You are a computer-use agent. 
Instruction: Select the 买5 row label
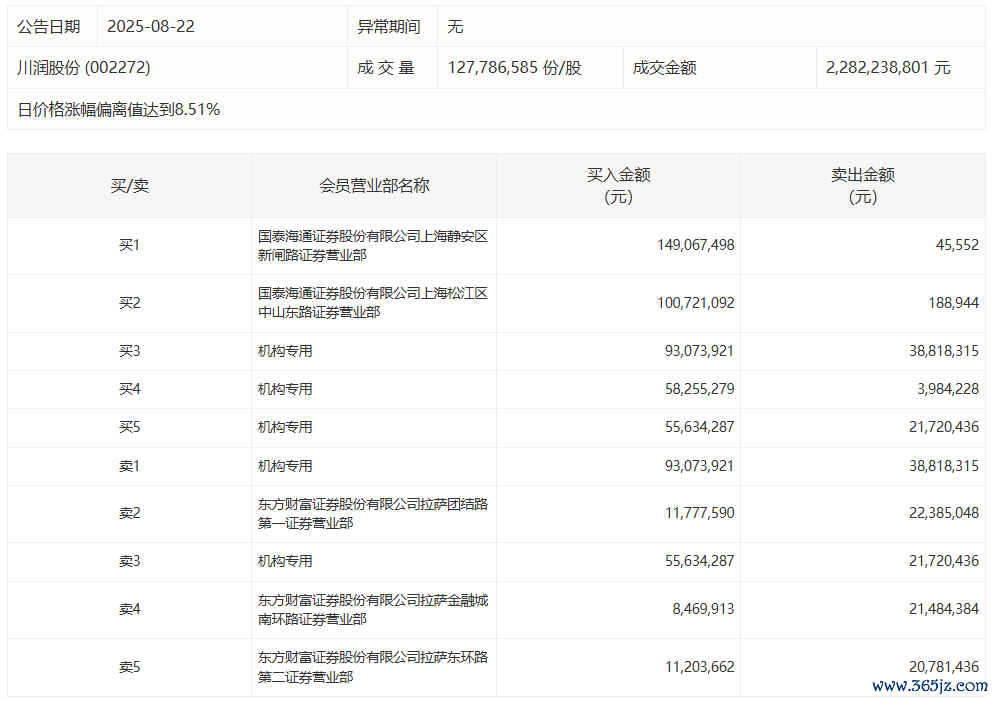pyautogui.click(x=129, y=427)
